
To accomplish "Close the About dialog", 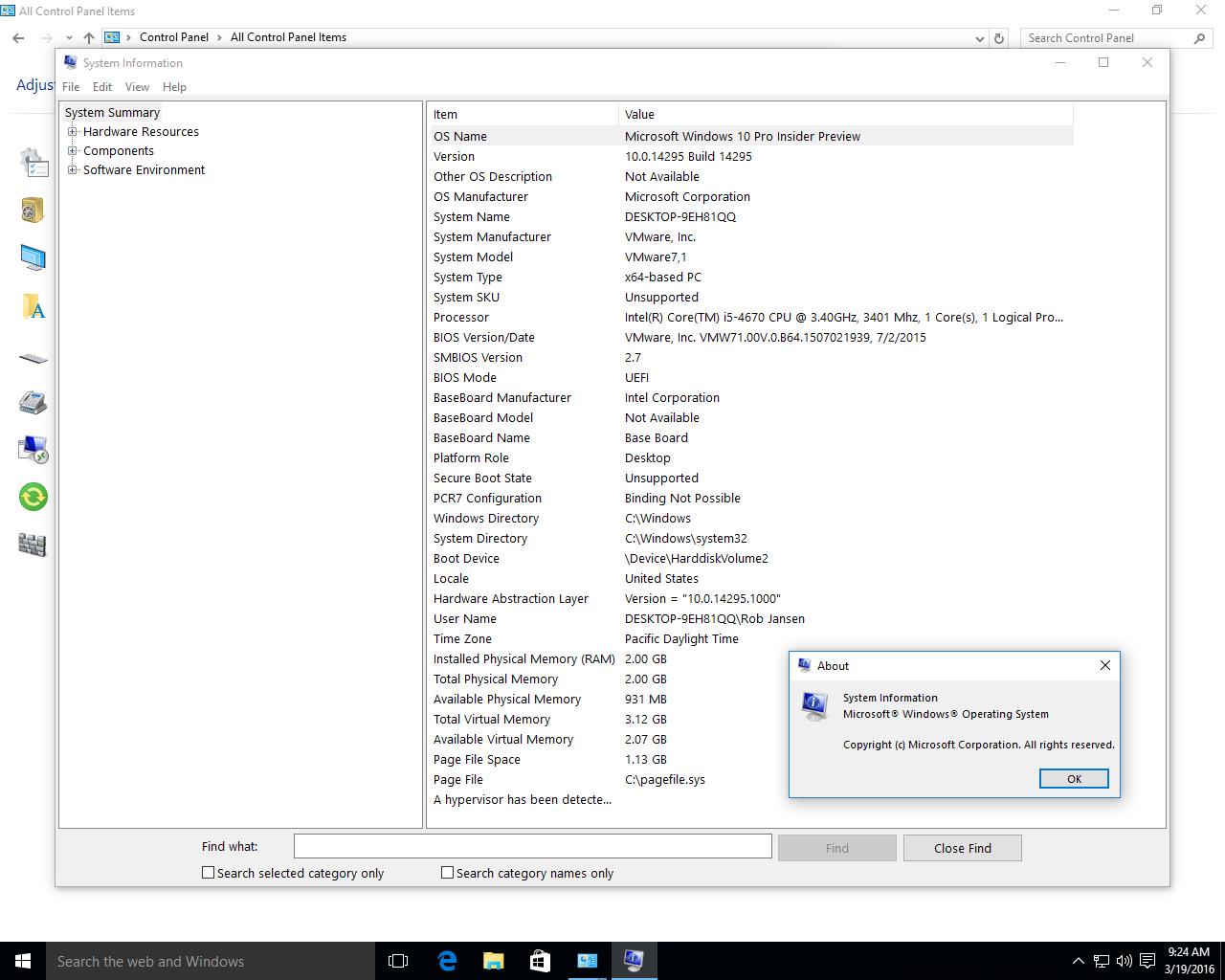I will point(1105,665).
